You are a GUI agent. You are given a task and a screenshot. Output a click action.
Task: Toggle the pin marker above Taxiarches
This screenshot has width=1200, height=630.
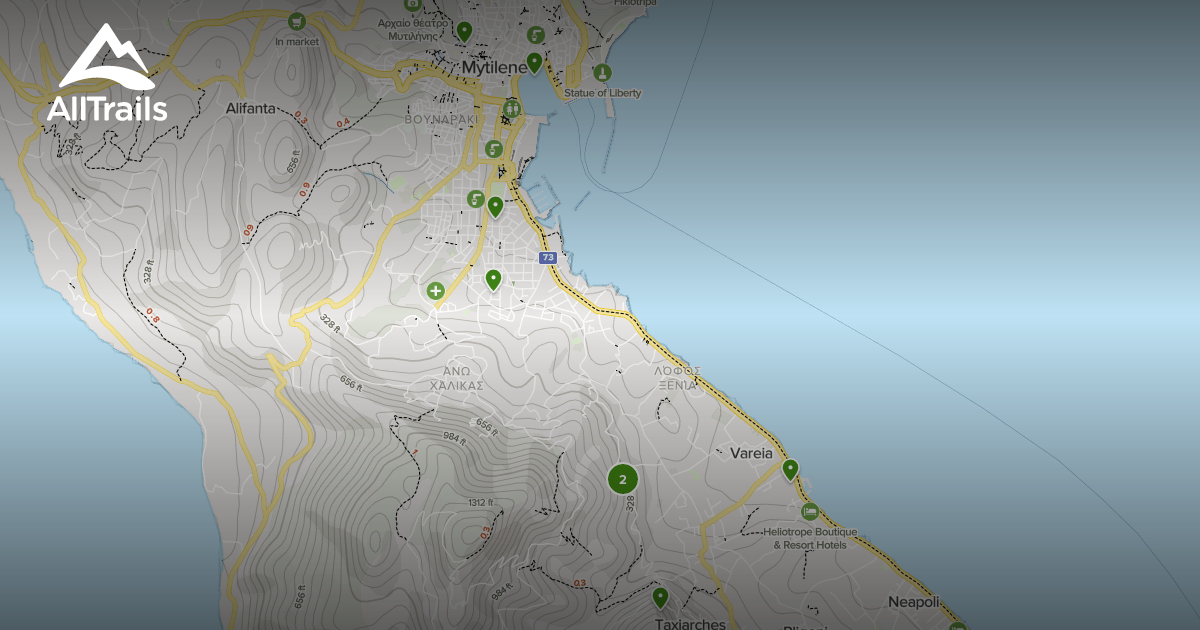[661, 594]
